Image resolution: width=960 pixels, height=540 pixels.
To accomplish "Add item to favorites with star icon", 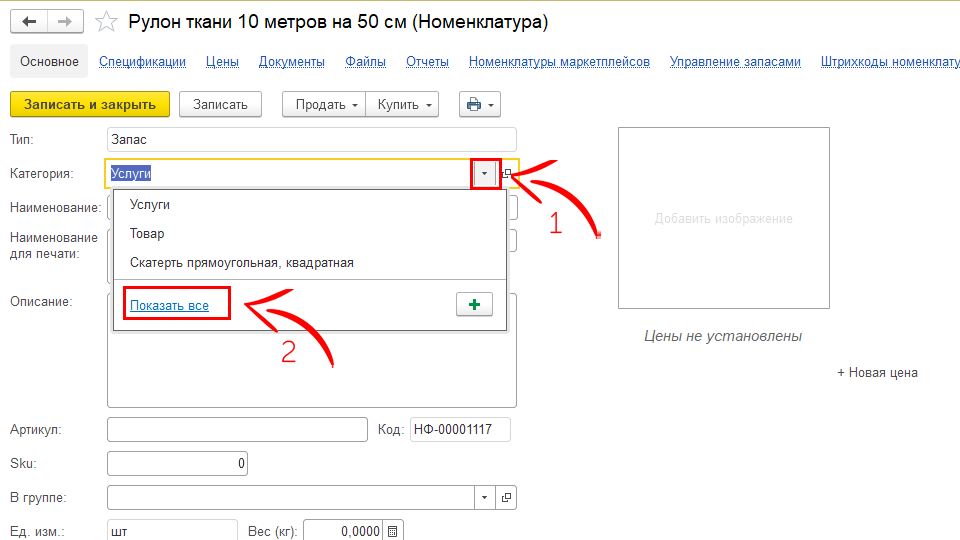I will [103, 22].
